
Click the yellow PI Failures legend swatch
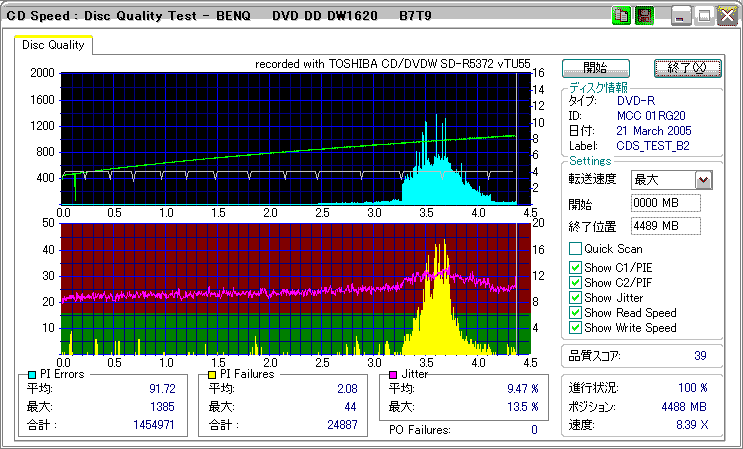point(211,374)
